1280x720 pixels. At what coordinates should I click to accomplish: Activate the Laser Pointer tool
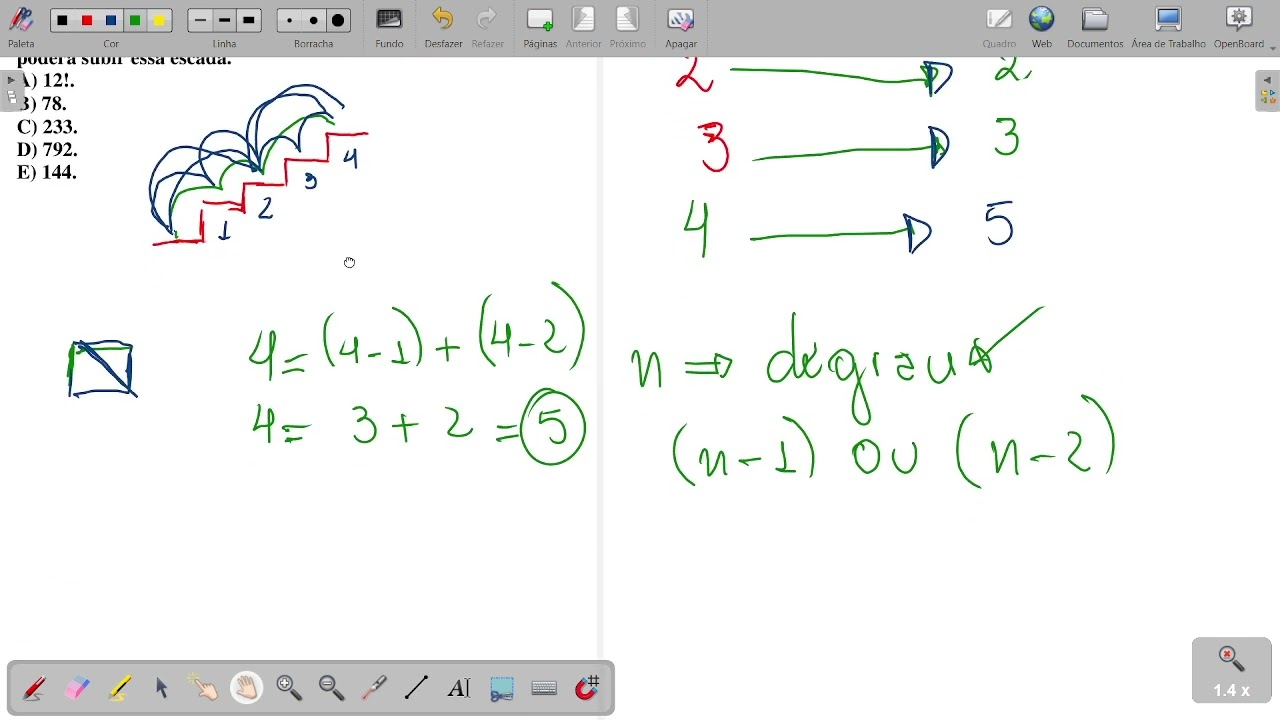pos(374,688)
